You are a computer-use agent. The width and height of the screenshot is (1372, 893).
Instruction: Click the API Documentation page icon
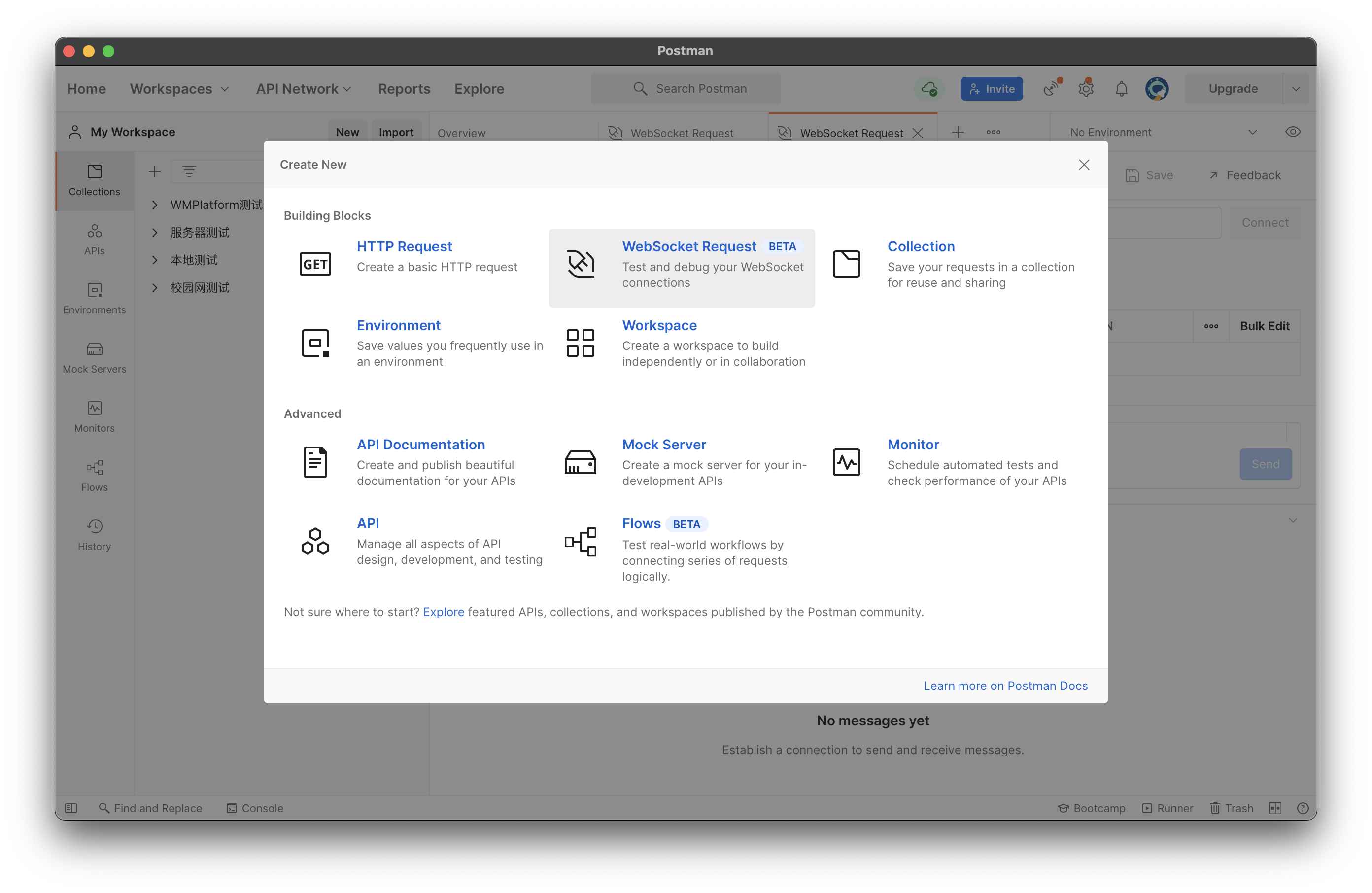(x=315, y=462)
